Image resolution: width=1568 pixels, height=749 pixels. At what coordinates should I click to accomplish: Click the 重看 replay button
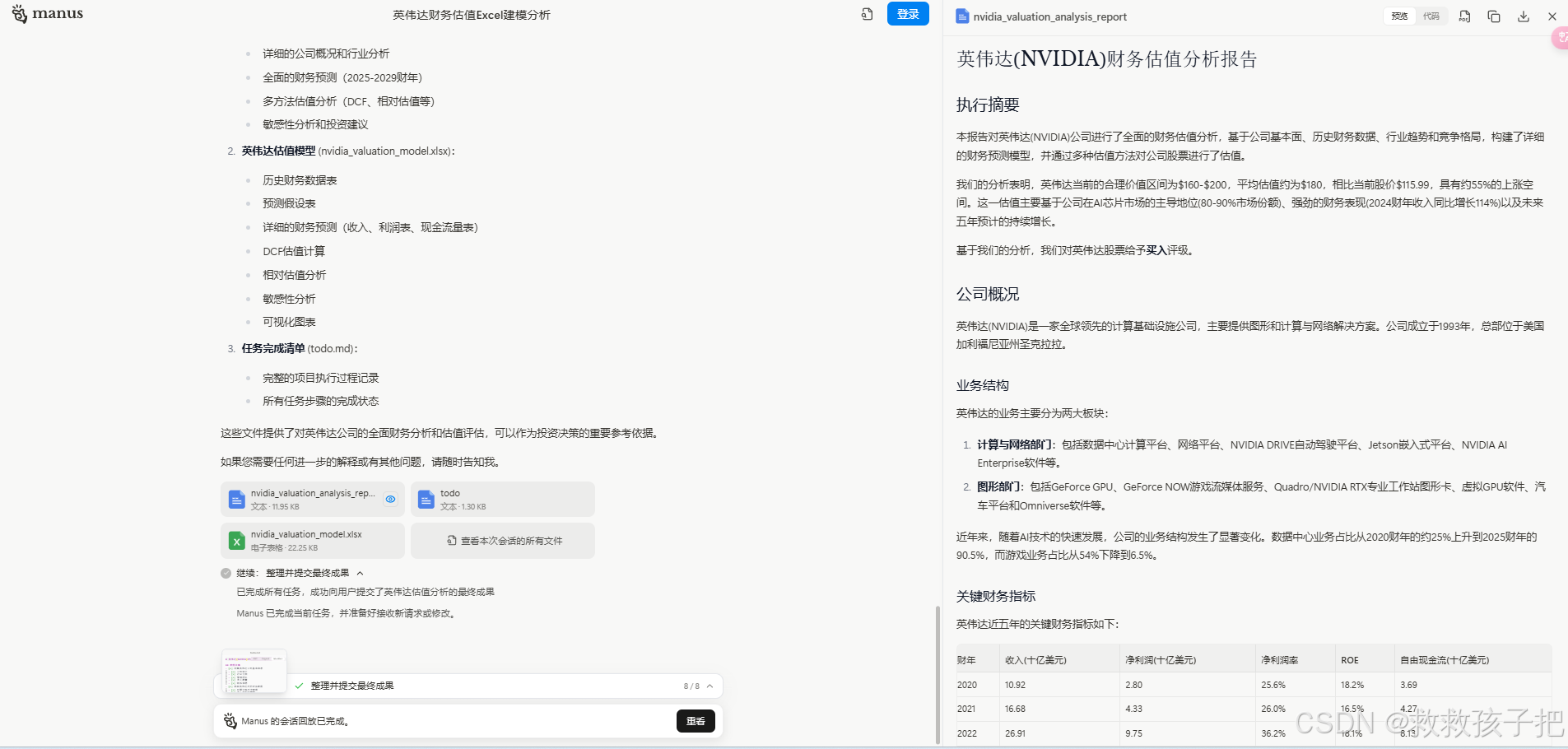coord(696,721)
